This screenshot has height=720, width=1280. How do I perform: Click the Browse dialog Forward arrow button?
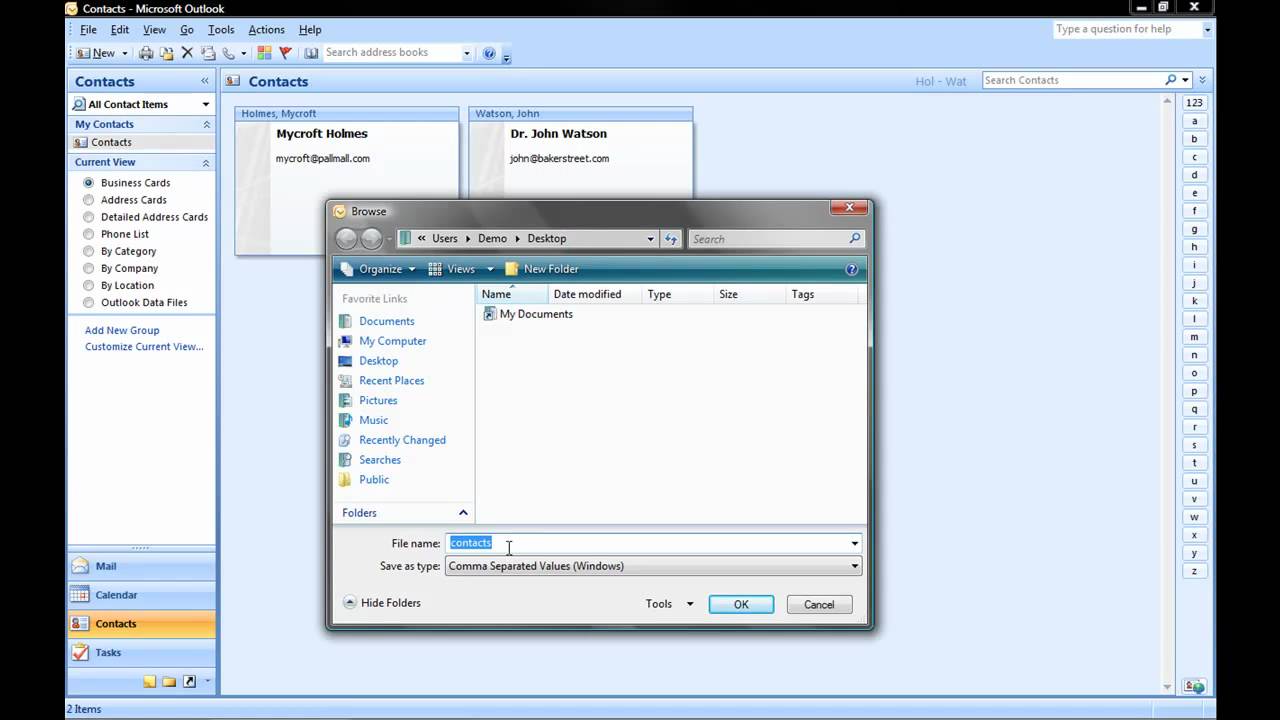pos(371,238)
